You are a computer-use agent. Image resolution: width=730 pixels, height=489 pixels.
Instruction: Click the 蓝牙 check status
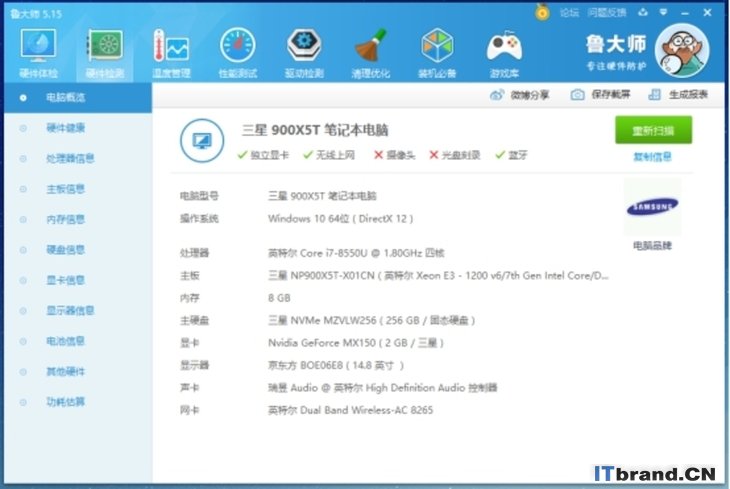point(511,155)
